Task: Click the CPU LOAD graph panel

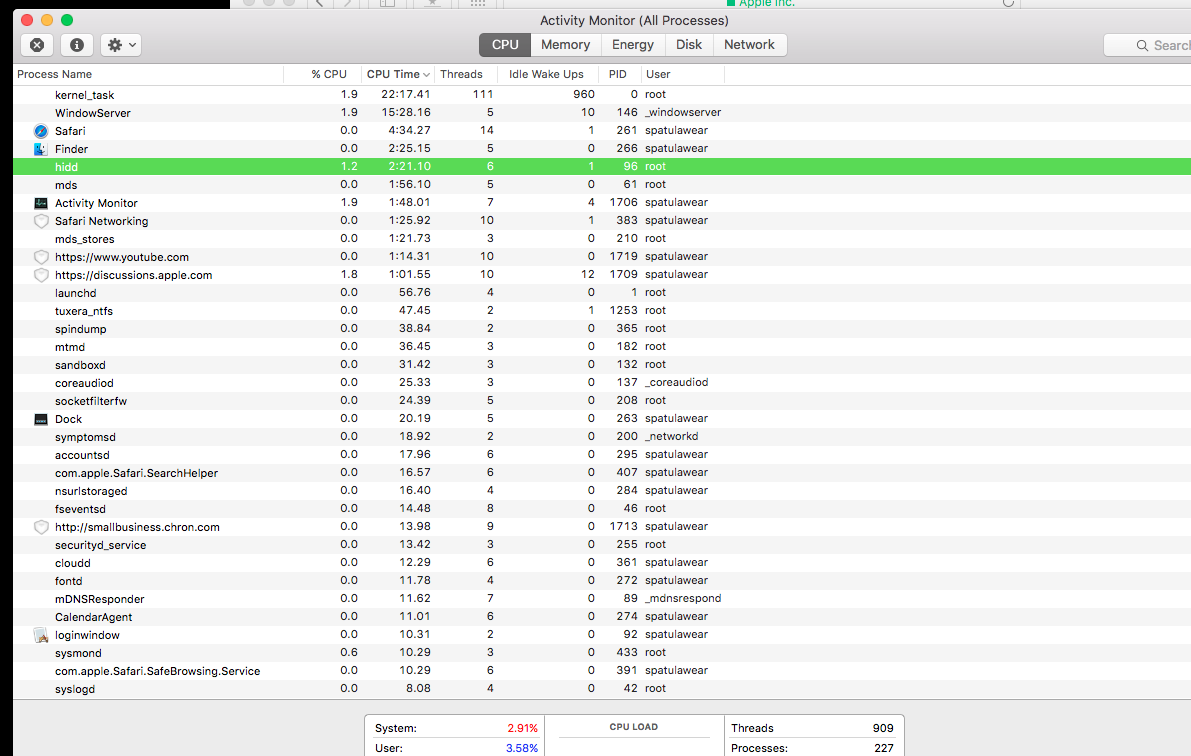Action: [x=634, y=735]
